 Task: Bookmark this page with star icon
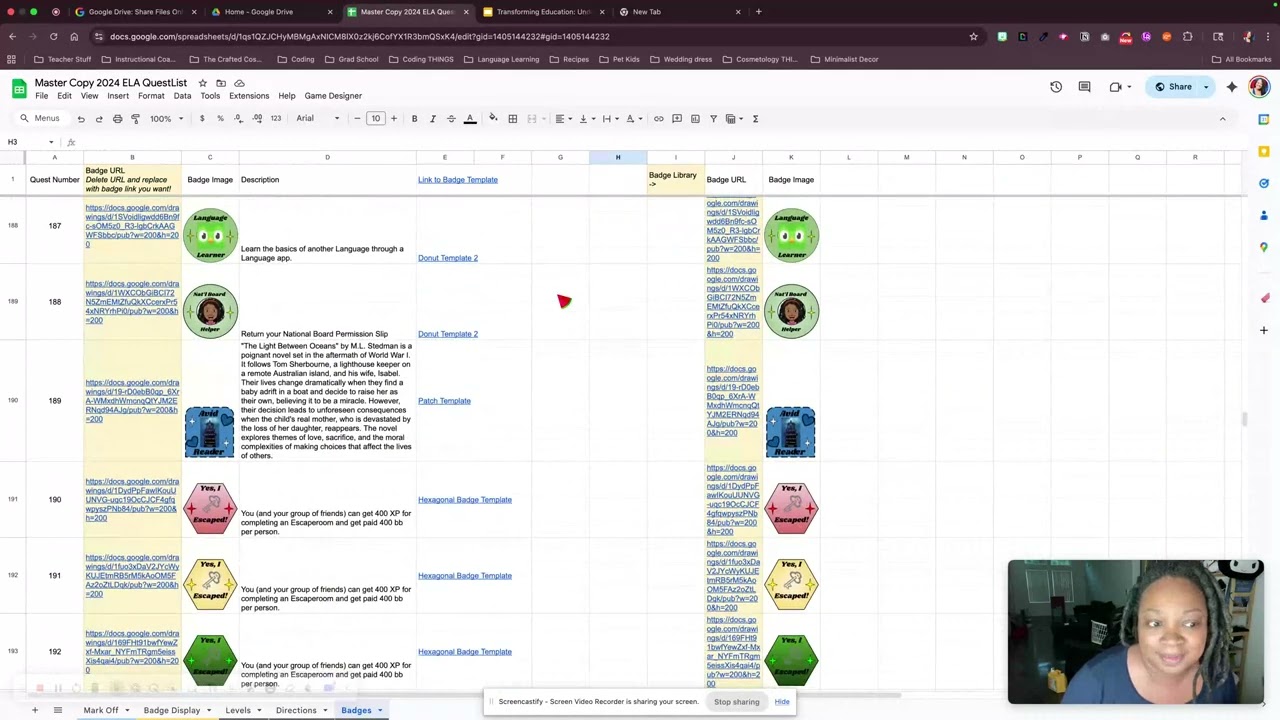click(x=973, y=37)
